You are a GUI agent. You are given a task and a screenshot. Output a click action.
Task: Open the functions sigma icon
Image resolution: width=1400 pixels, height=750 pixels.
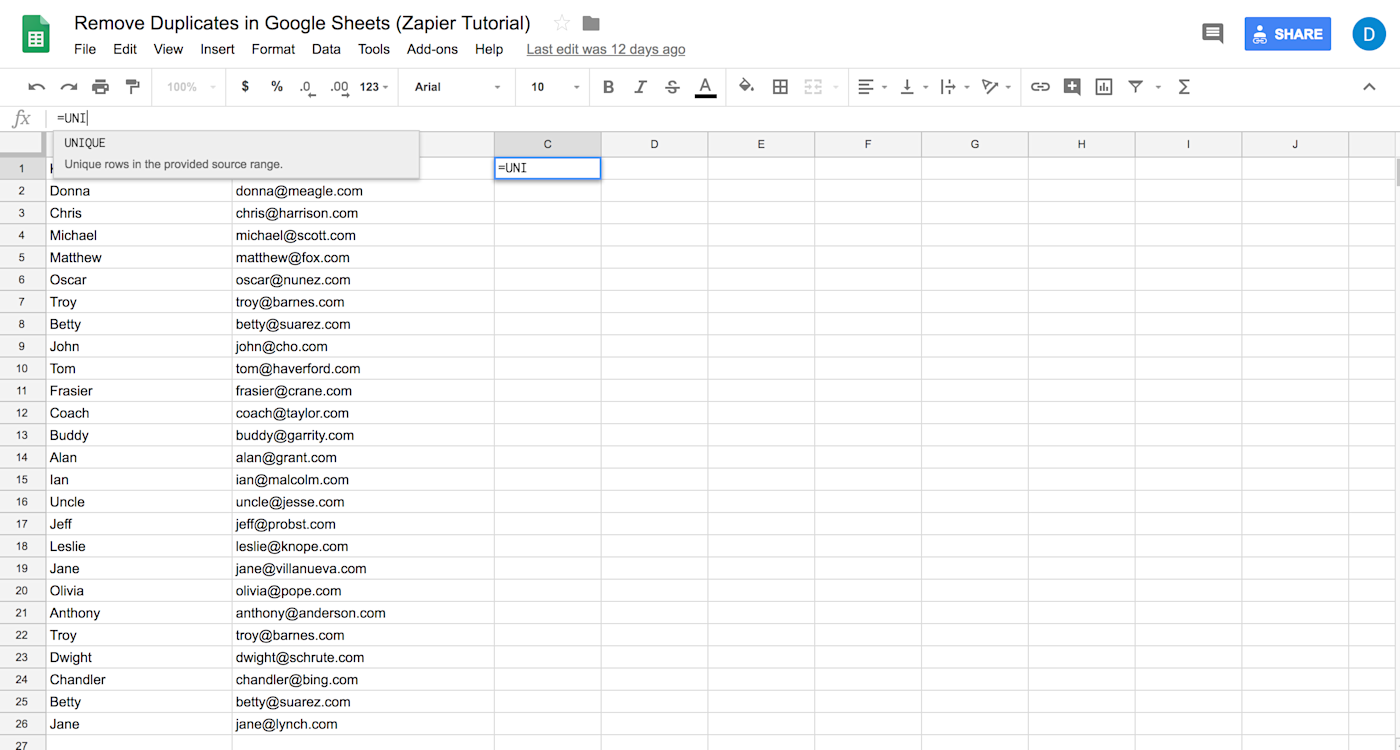coord(1184,87)
